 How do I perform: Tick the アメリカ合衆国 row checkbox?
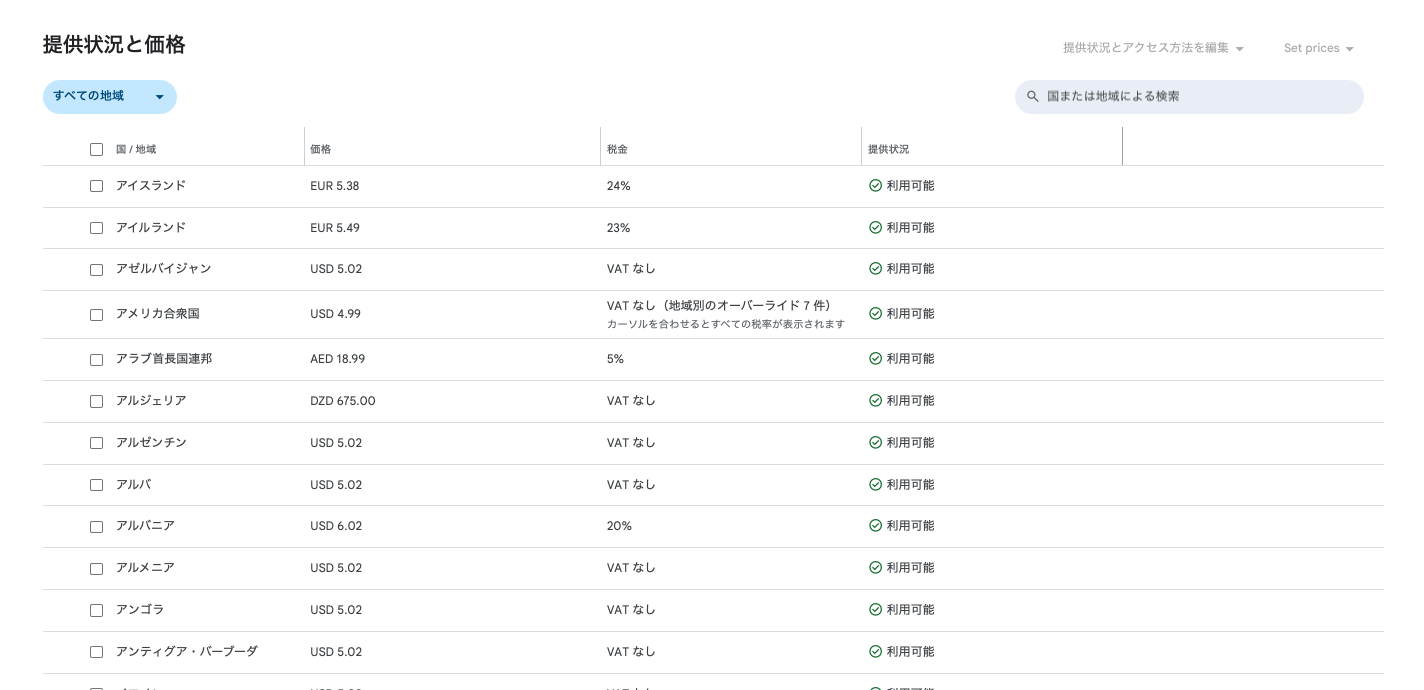click(96, 315)
